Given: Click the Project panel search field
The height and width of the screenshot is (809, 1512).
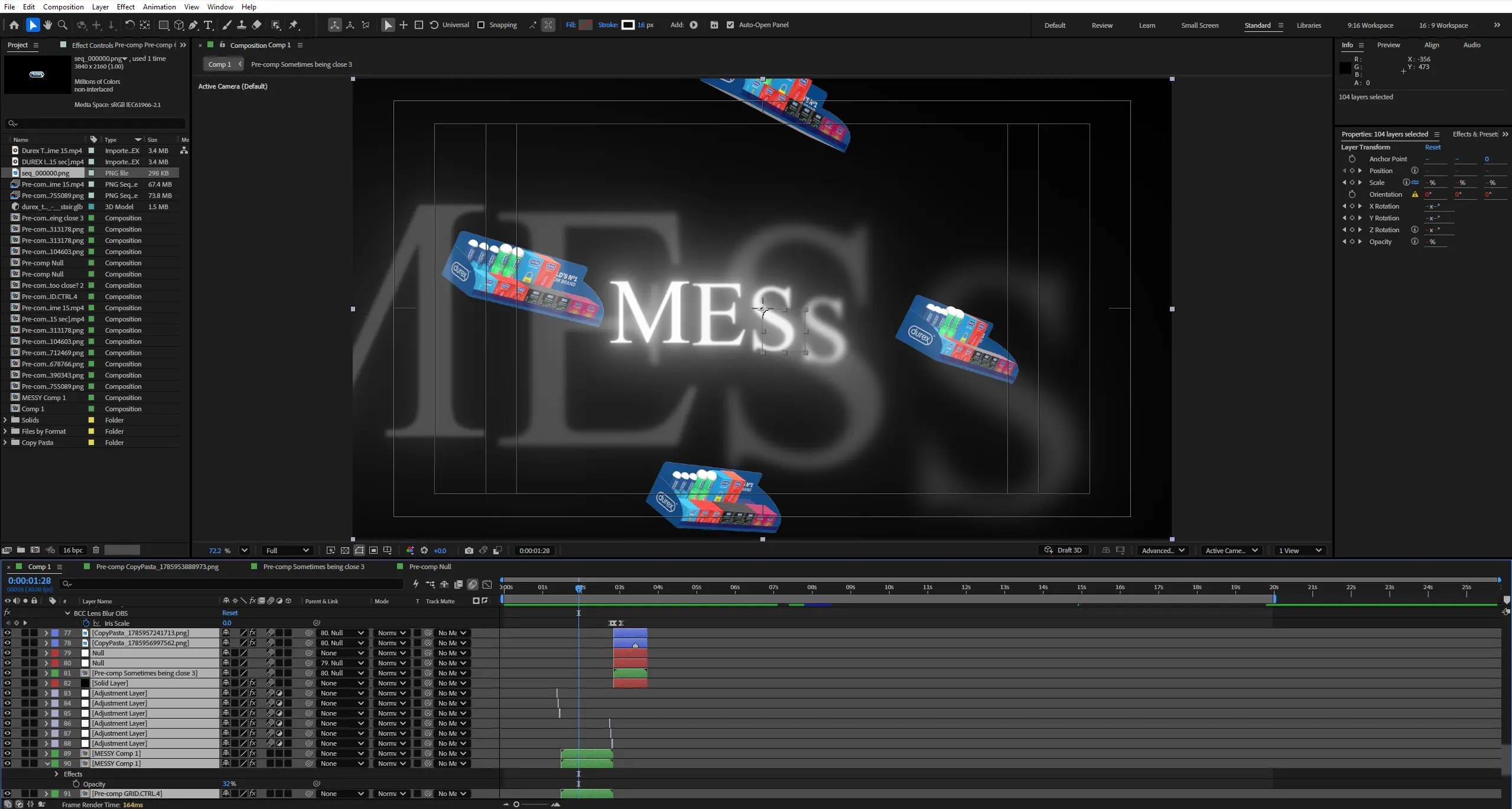Looking at the screenshot, I should [95, 124].
